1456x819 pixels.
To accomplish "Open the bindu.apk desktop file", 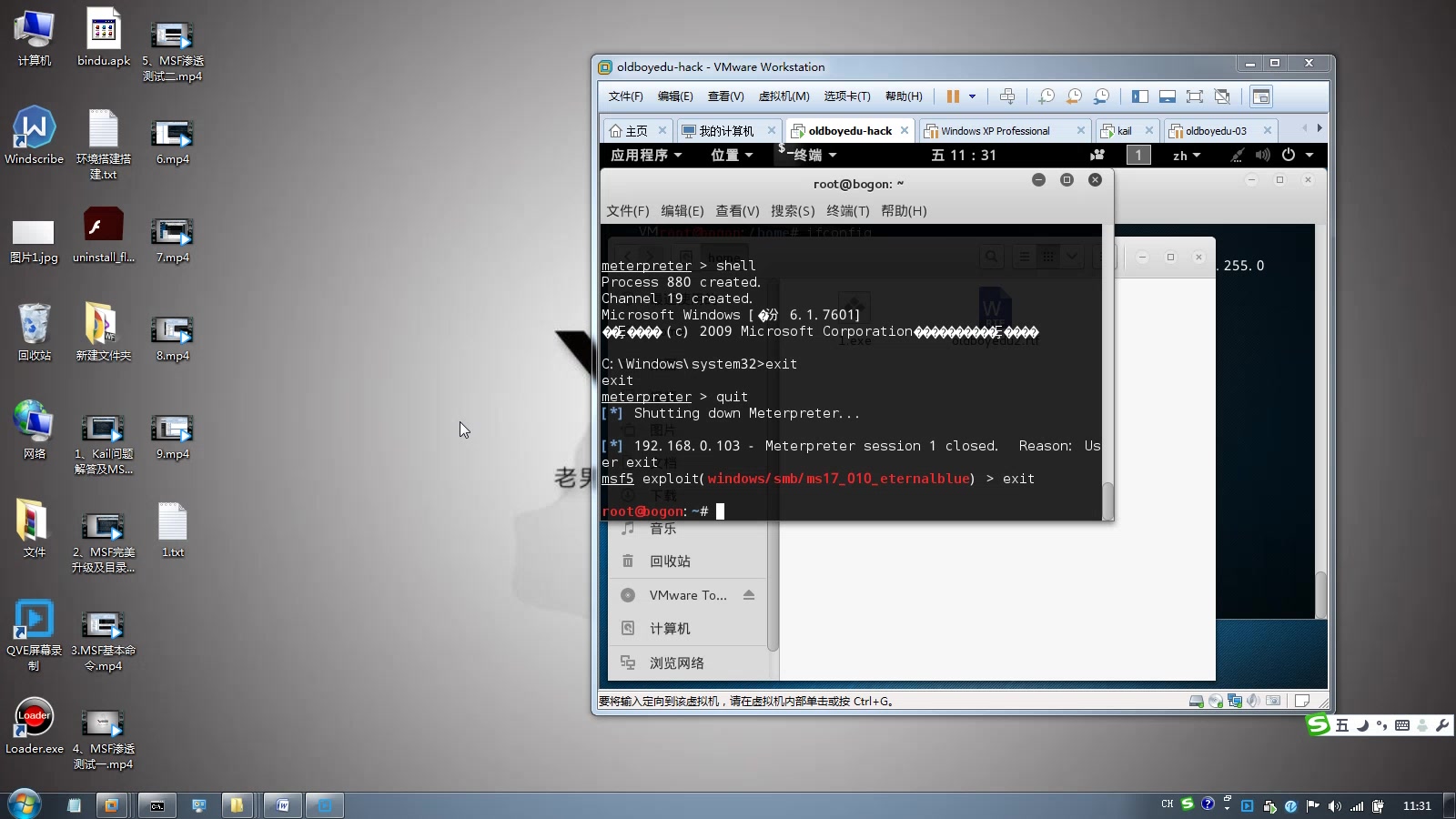I will coord(104,37).
